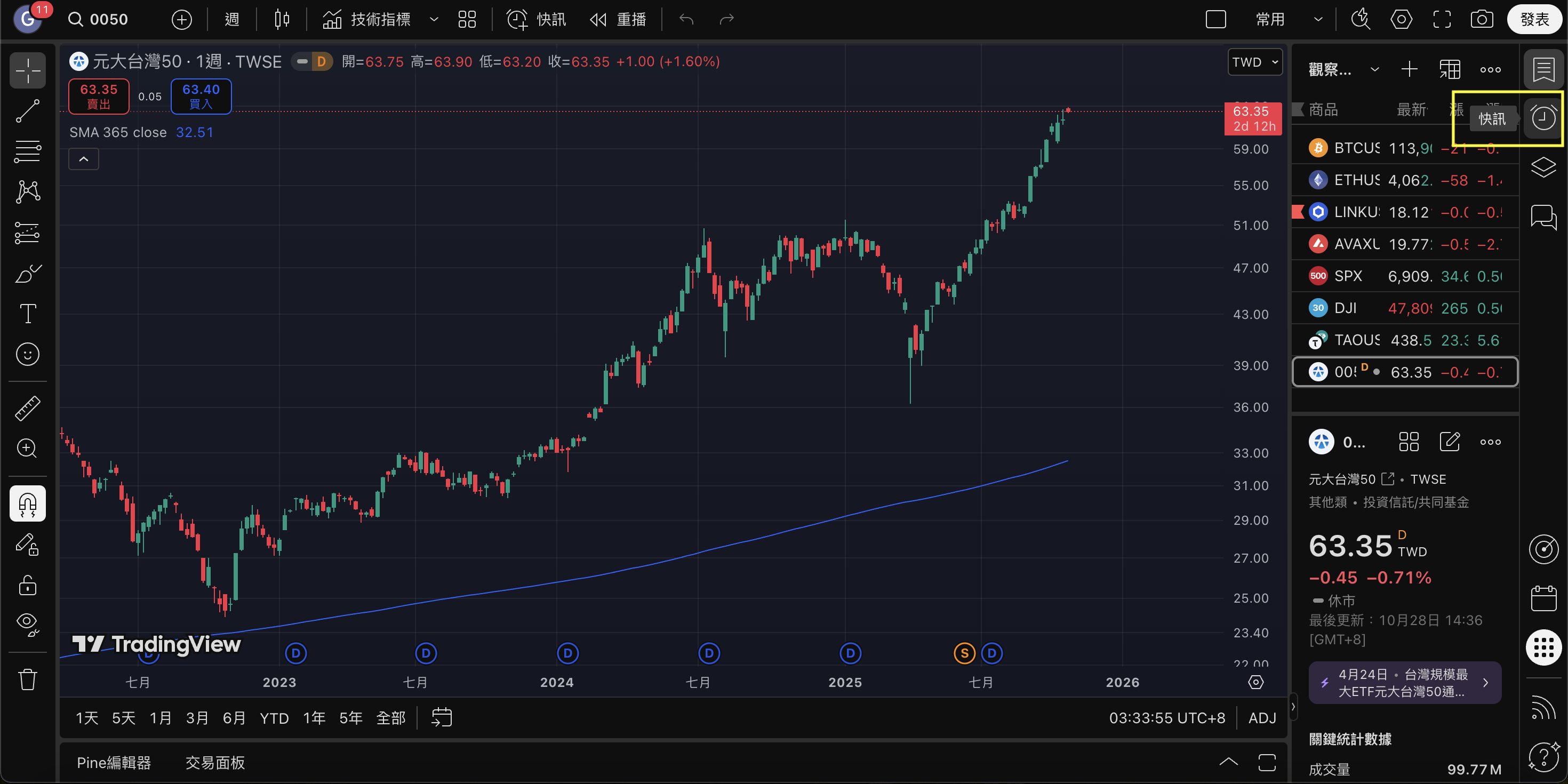Select the Text tool in left toolbar
This screenshot has height=784, width=1568.
[x=27, y=314]
